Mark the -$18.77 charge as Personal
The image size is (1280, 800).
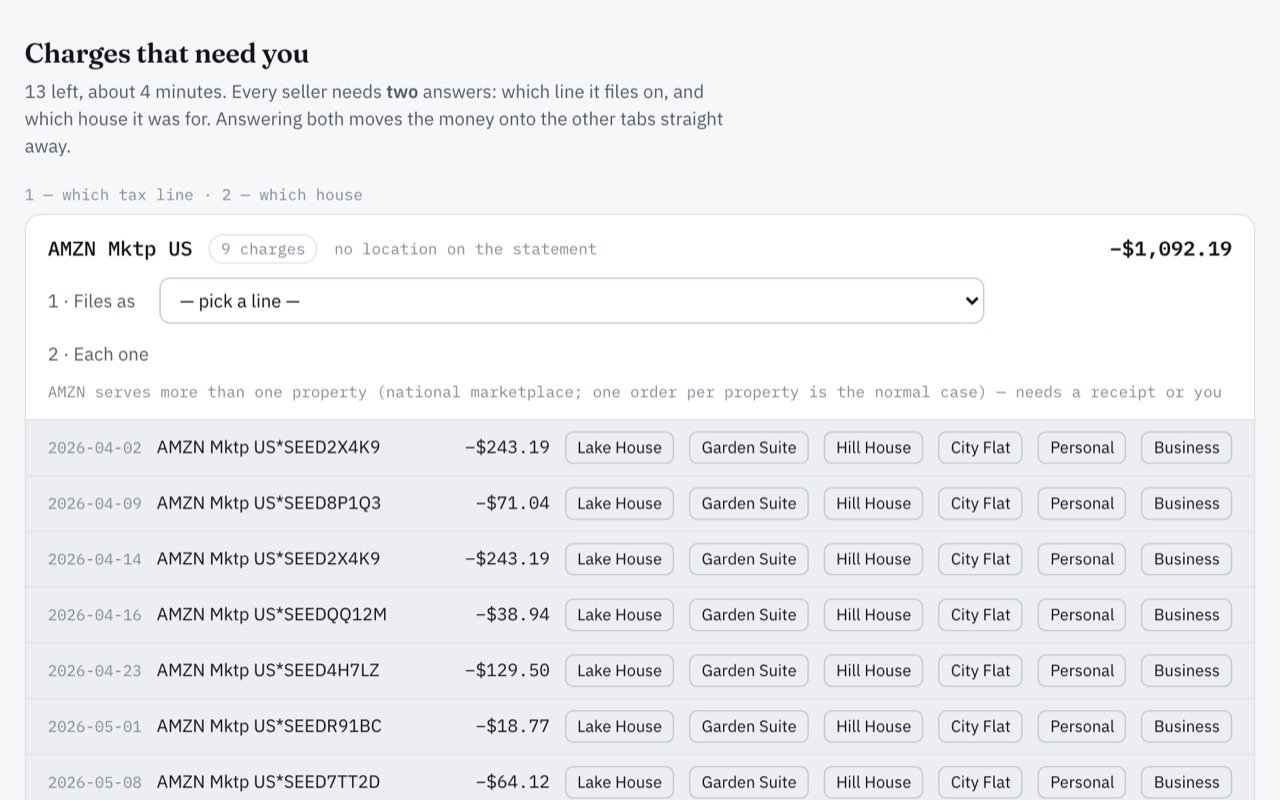tap(1082, 727)
